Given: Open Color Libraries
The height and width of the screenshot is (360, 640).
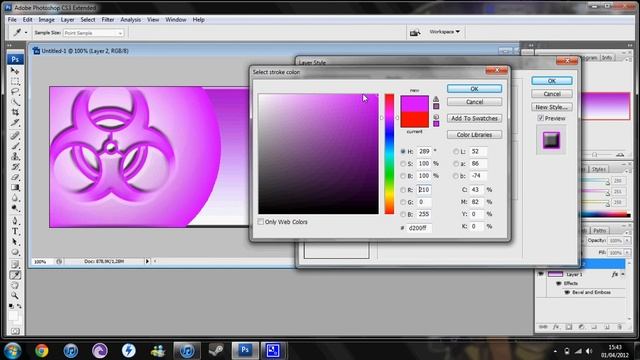Looking at the screenshot, I should click(x=474, y=134).
